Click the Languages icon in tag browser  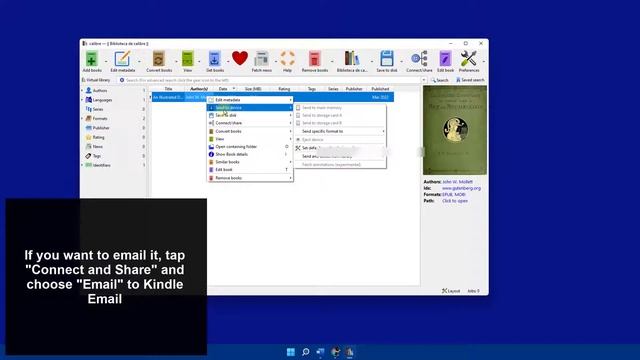[89, 100]
